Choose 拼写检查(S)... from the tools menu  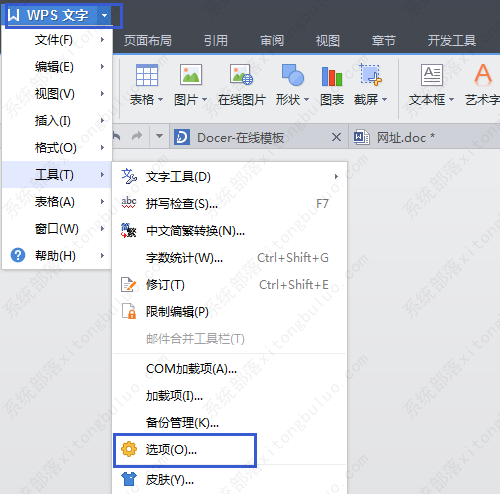pyautogui.click(x=230, y=204)
